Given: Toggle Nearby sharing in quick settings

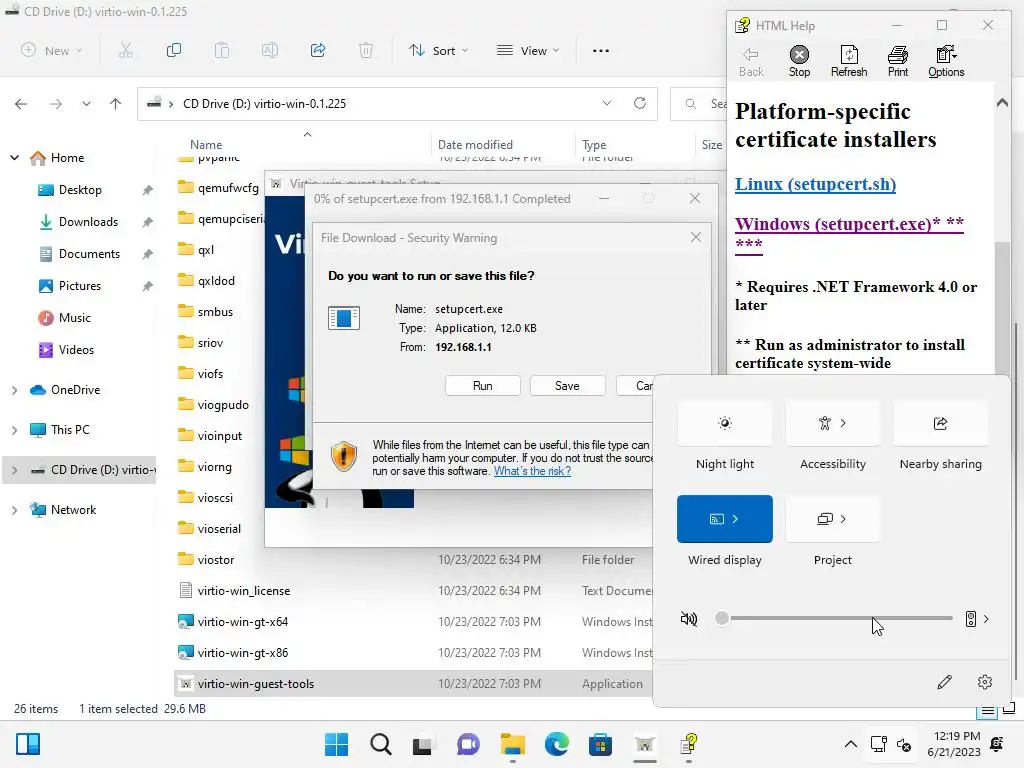Looking at the screenshot, I should tap(940, 423).
